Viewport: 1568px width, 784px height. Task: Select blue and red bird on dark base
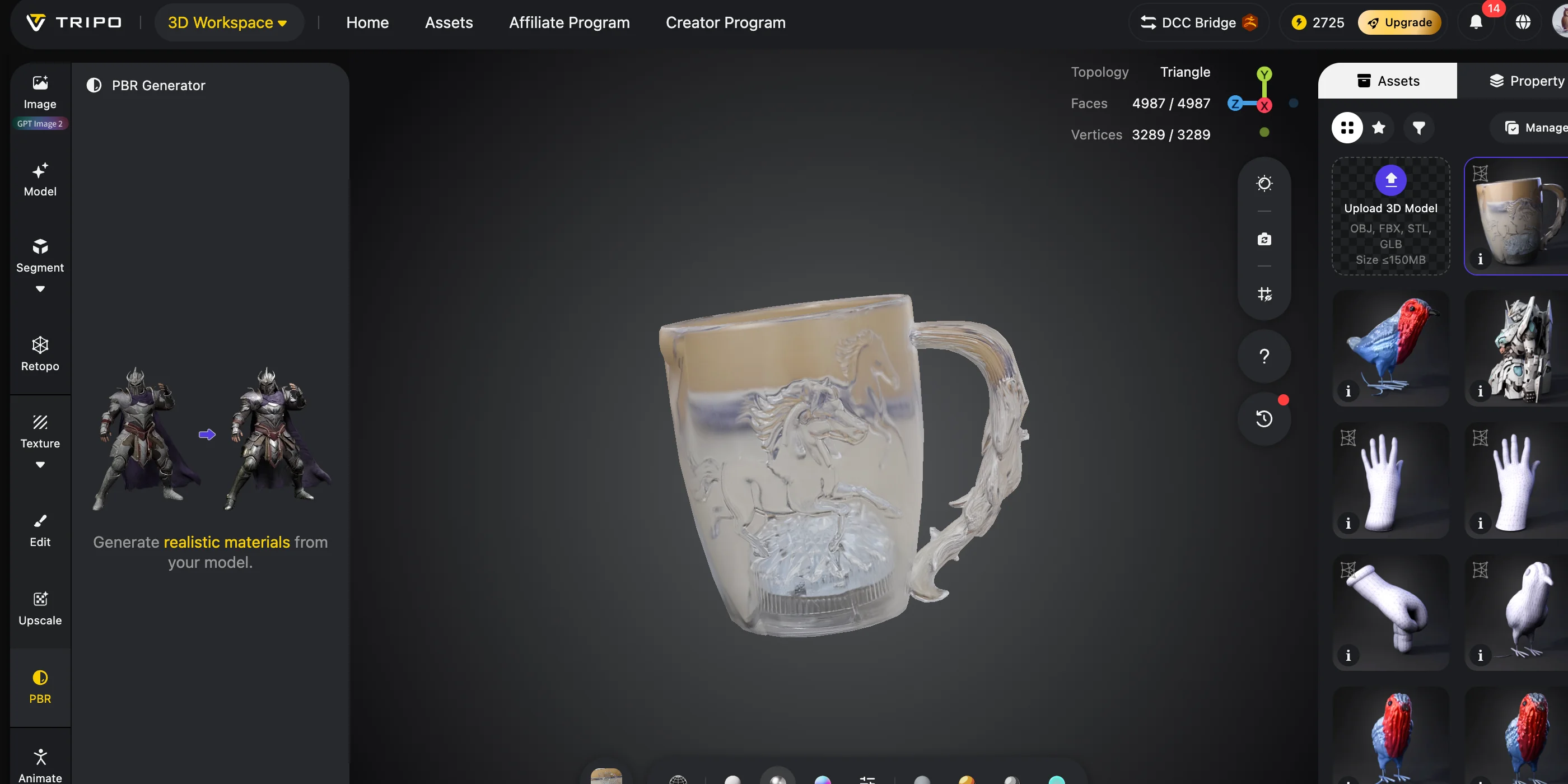point(1390,348)
